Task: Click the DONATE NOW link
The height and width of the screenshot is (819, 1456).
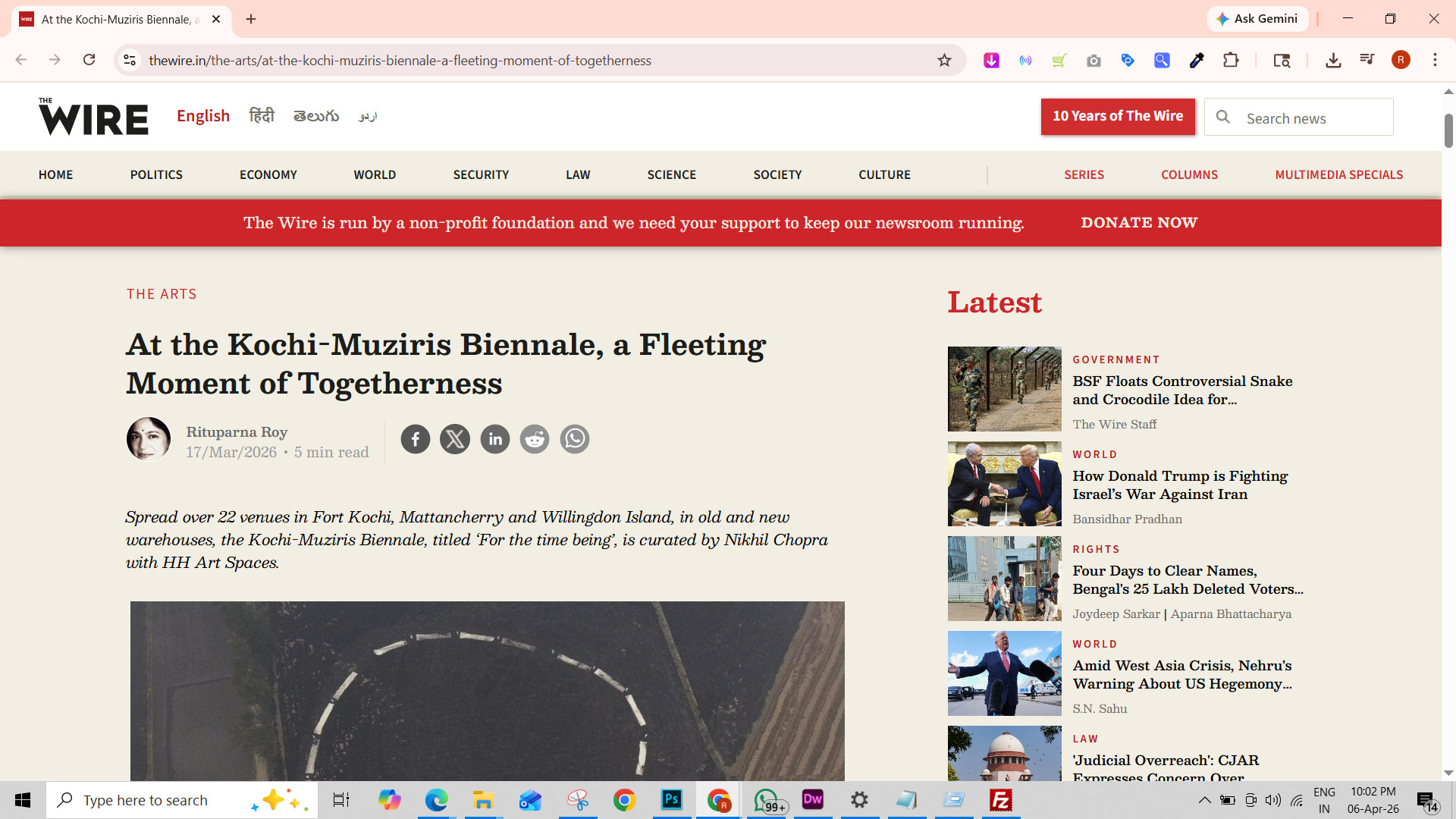Action: (1139, 223)
